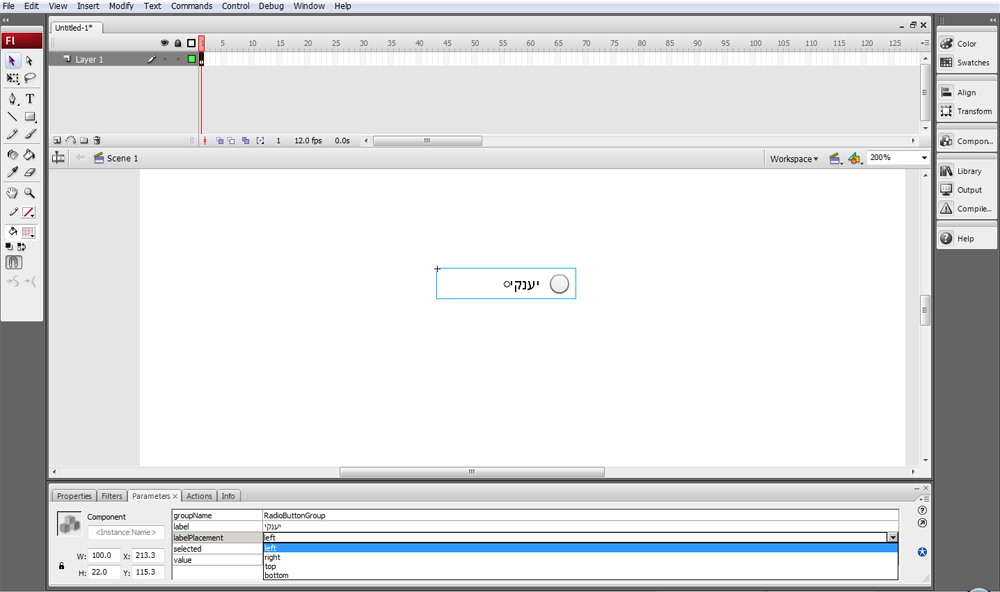Choose 'right' in labelPlacement list
The image size is (1000, 592).
(580, 557)
